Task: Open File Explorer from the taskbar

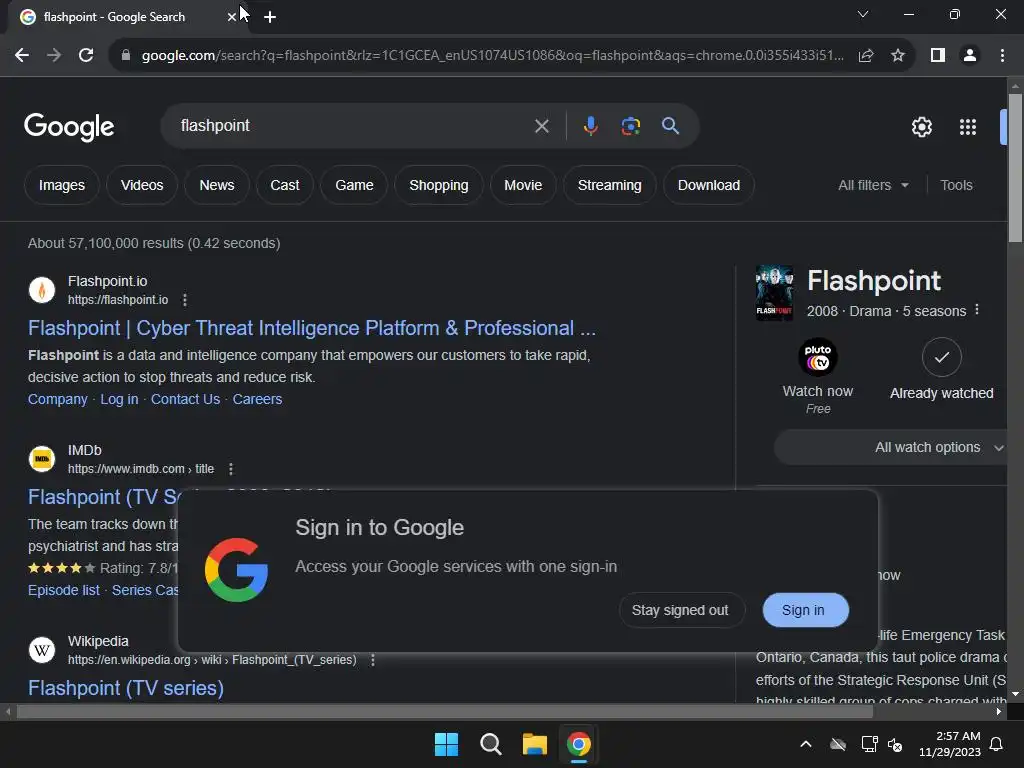Action: [x=534, y=744]
